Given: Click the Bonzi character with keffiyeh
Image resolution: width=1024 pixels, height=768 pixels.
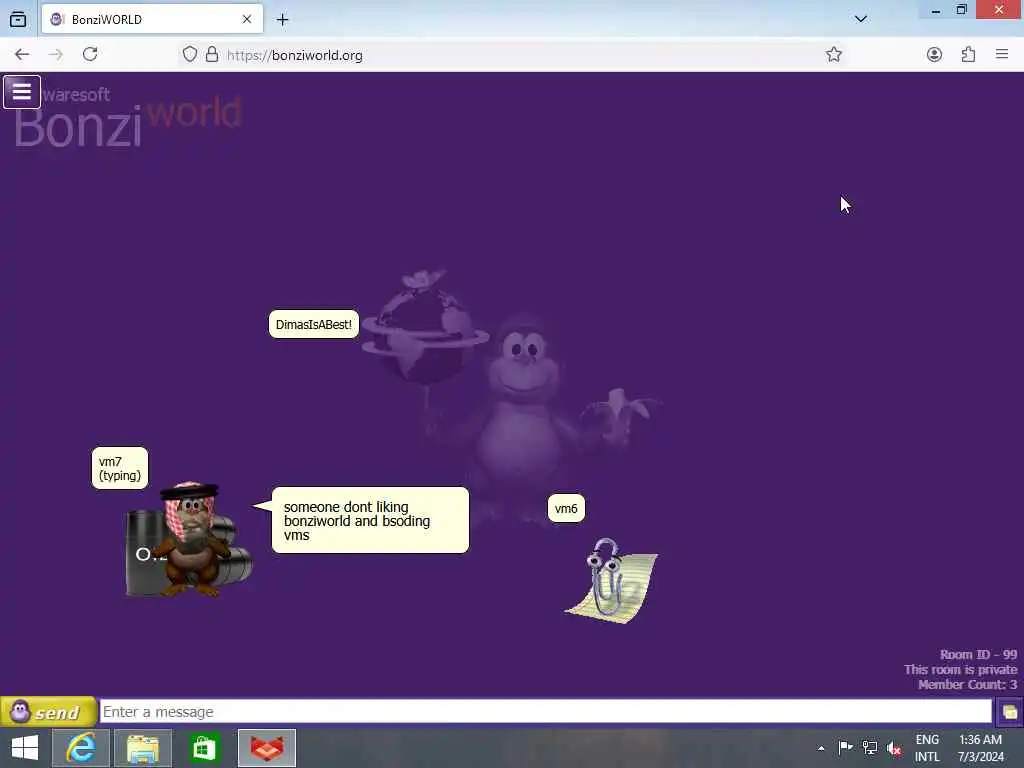Looking at the screenshot, I should point(189,539).
